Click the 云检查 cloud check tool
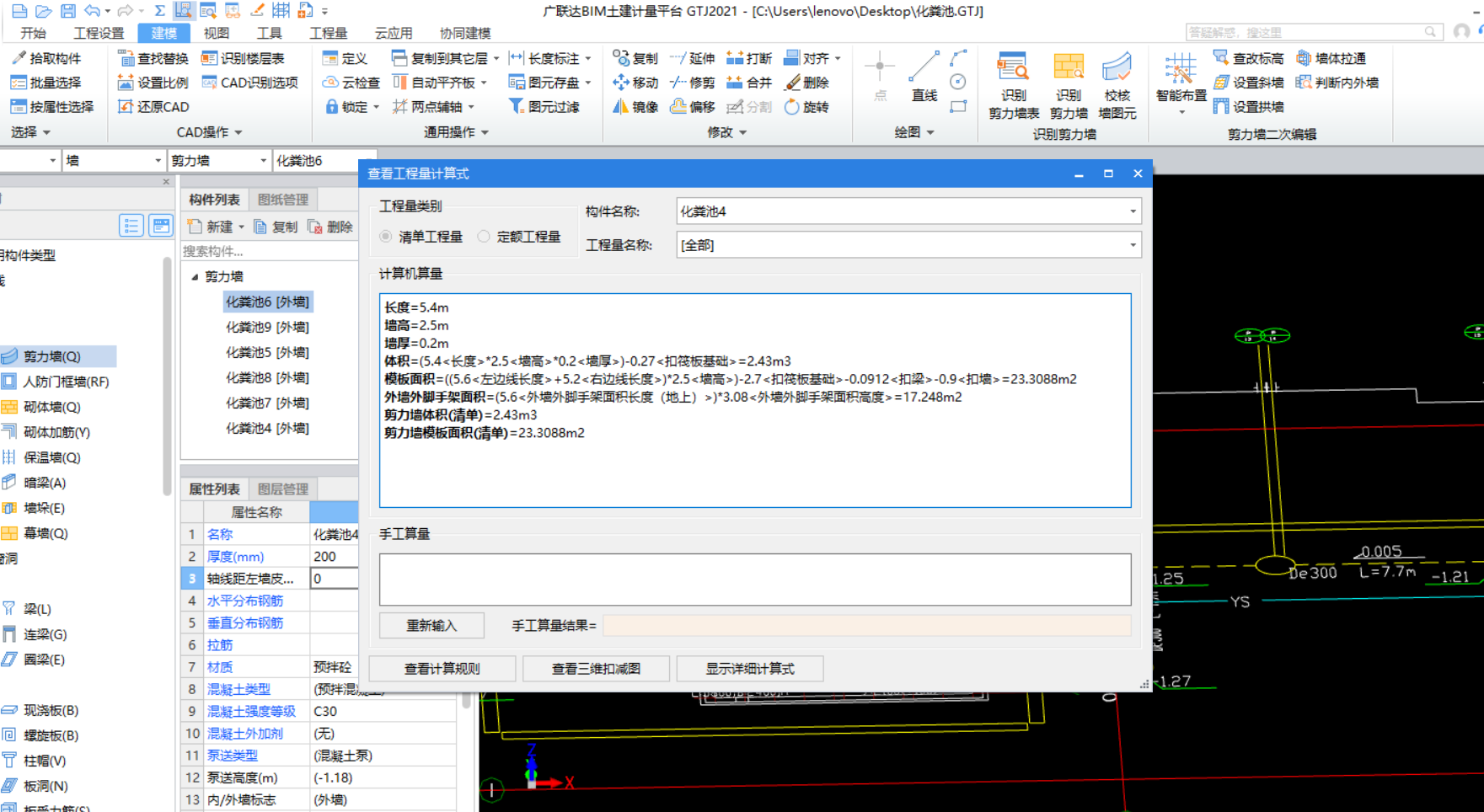Viewport: 1484px width, 812px height. coord(351,83)
